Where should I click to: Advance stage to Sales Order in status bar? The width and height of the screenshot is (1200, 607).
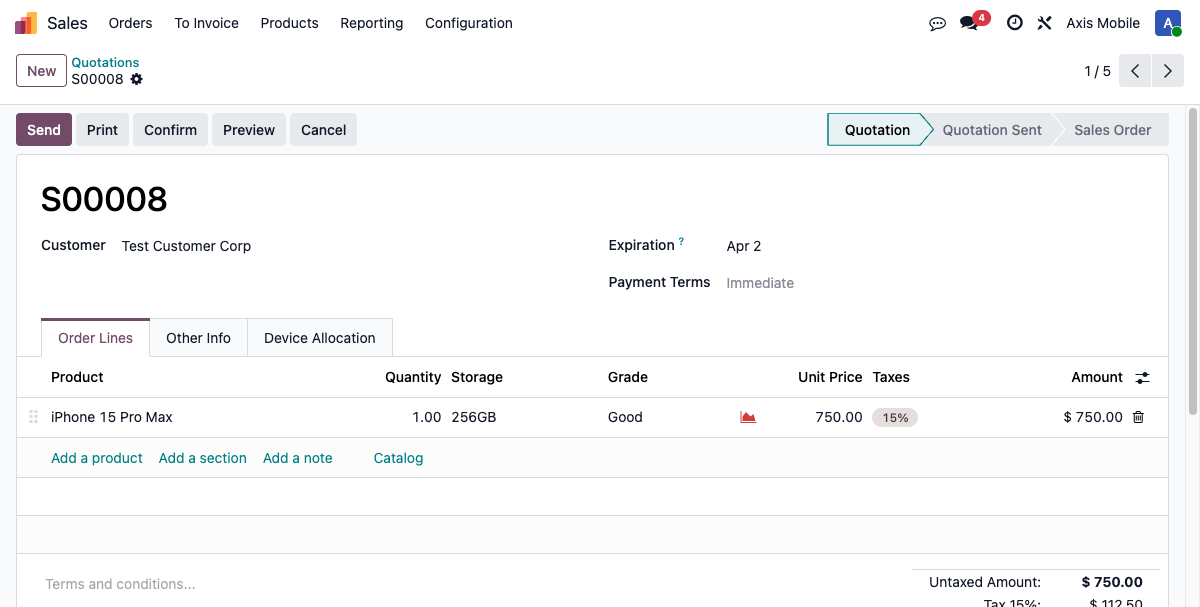click(x=1110, y=129)
